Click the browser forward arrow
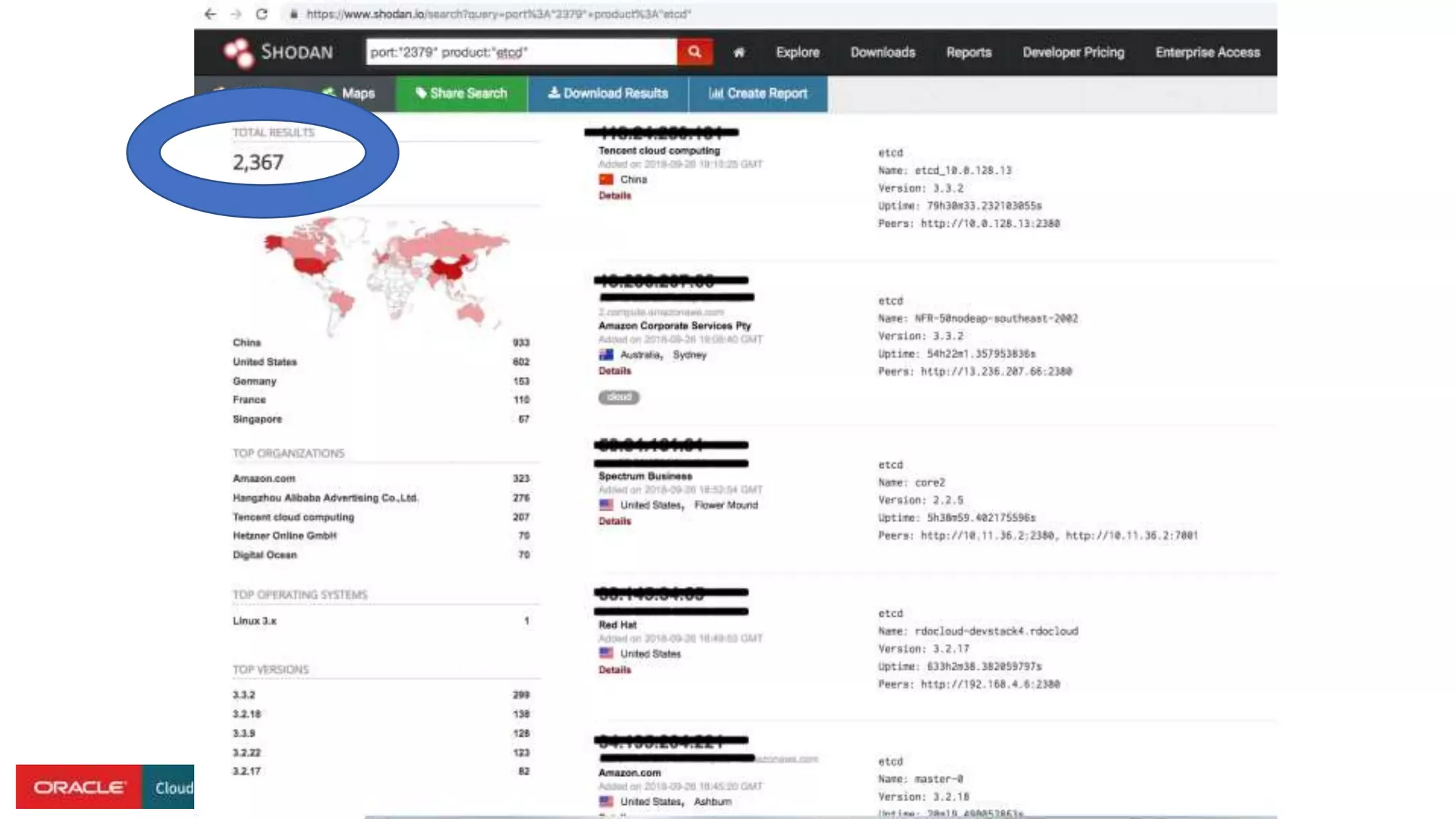Viewport: 1456px width, 819px height. coord(236,14)
